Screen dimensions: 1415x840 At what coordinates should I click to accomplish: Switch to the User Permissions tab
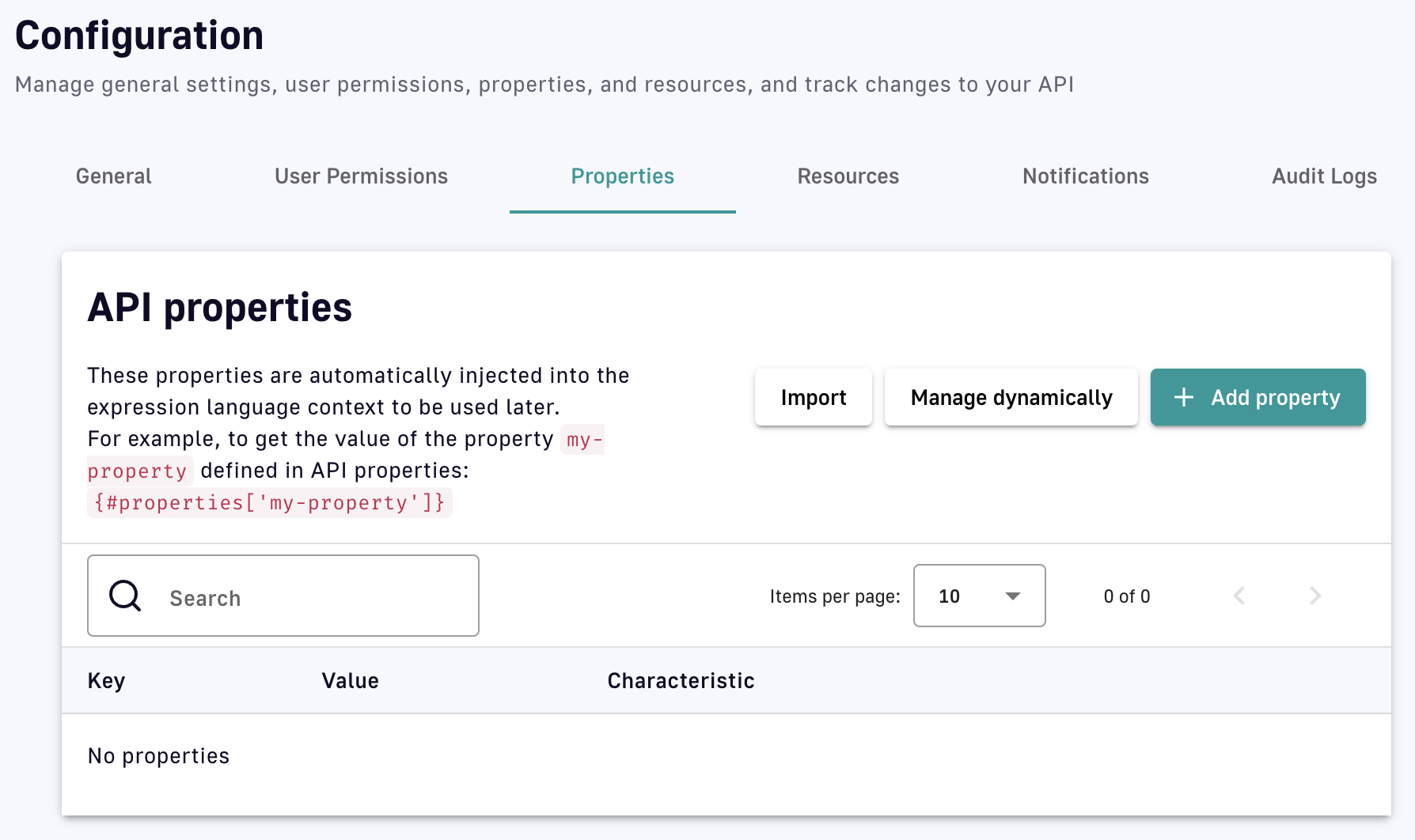coord(361,176)
